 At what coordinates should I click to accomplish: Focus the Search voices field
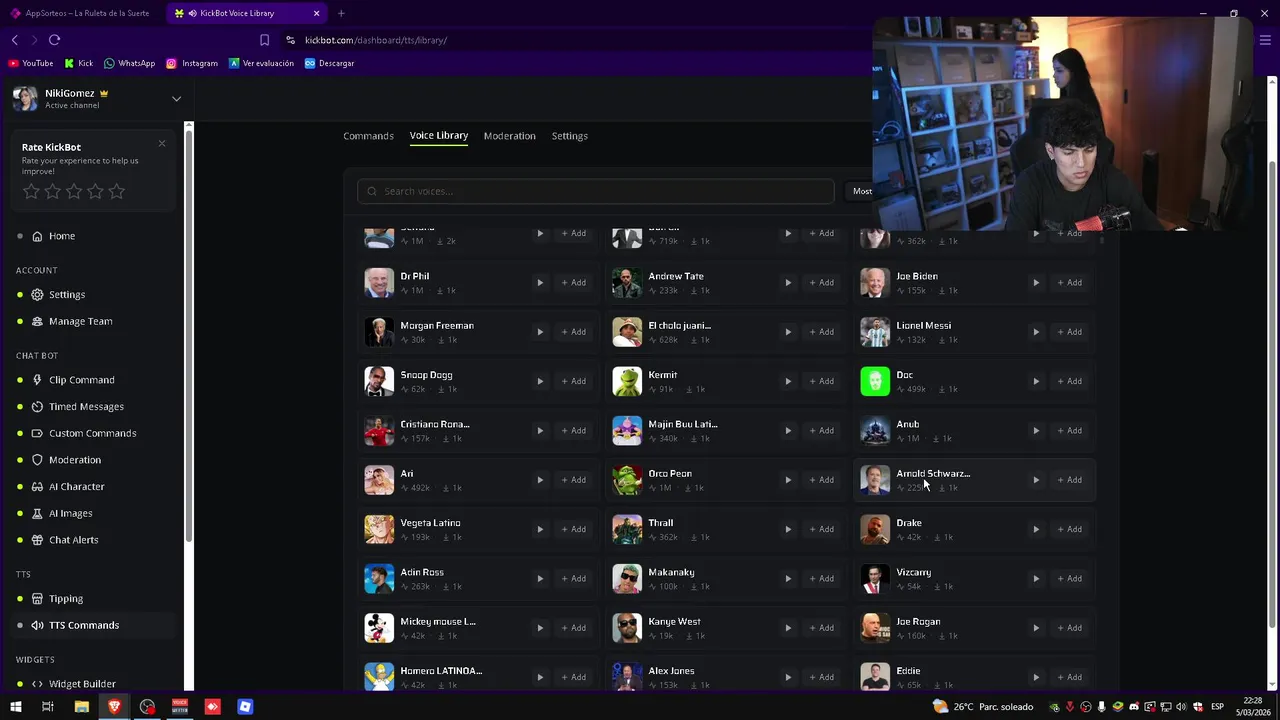click(x=596, y=191)
